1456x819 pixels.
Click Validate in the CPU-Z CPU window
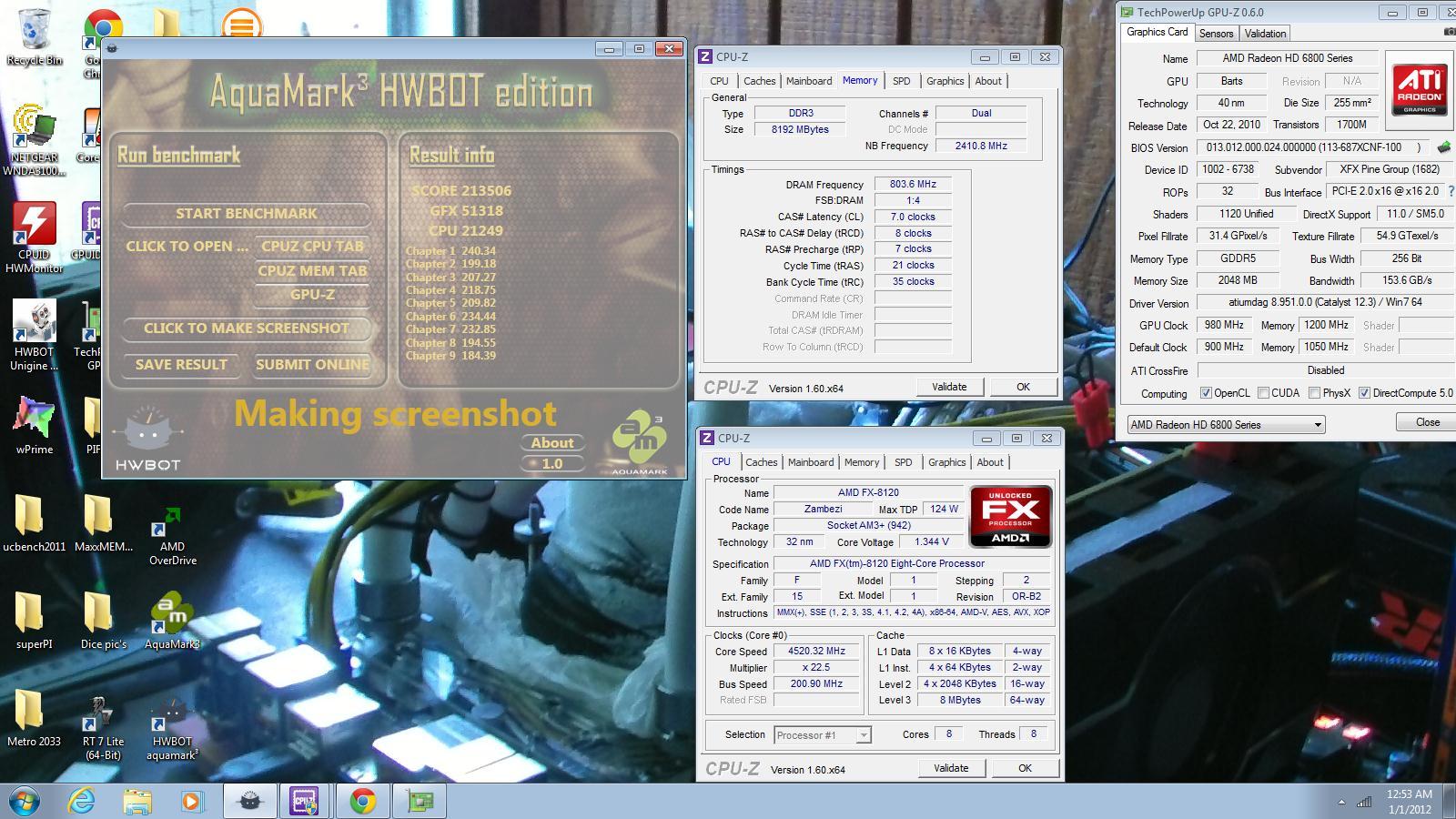tap(951, 768)
